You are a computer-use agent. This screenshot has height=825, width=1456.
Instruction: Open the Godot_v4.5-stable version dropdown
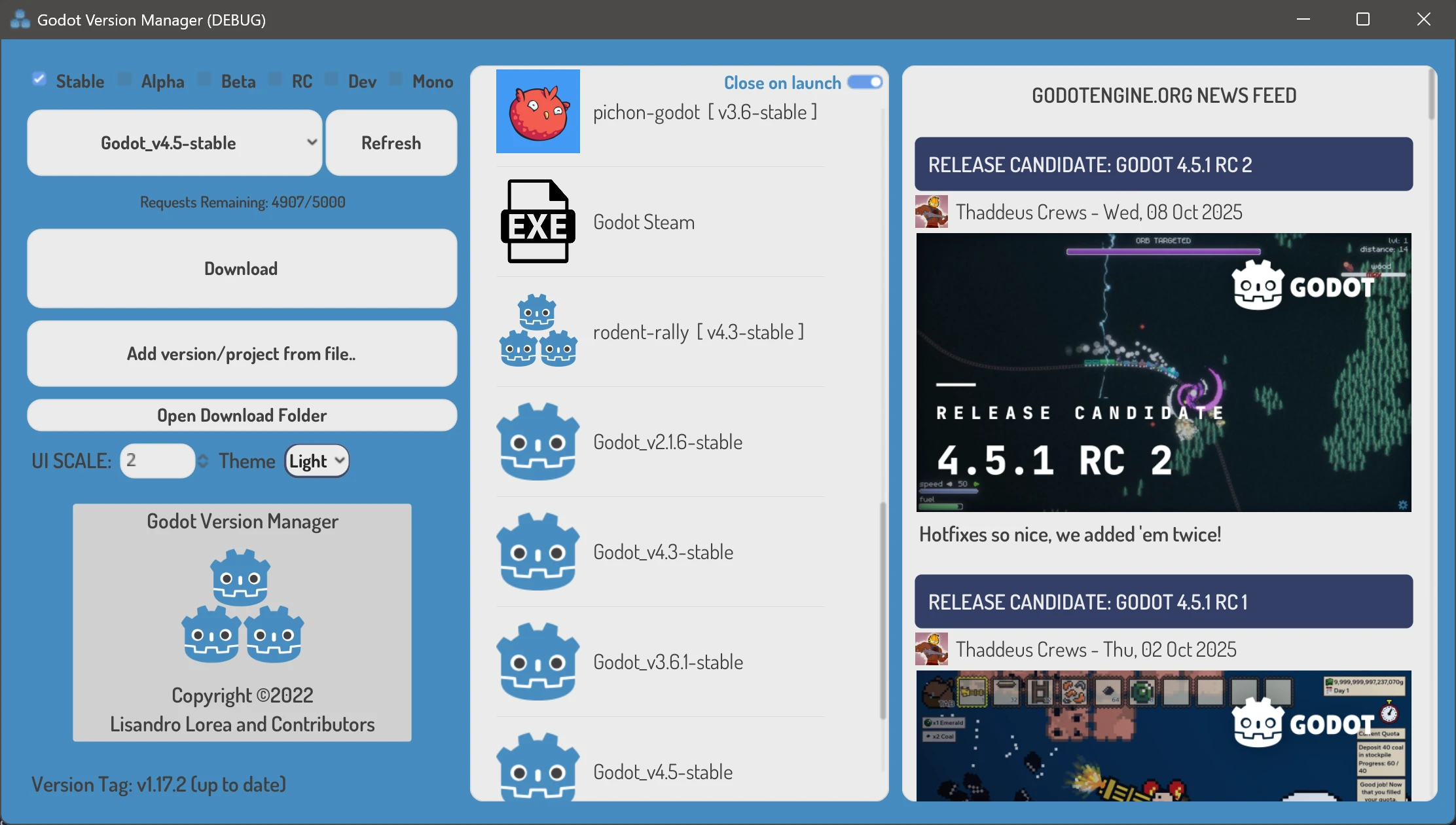coord(175,143)
